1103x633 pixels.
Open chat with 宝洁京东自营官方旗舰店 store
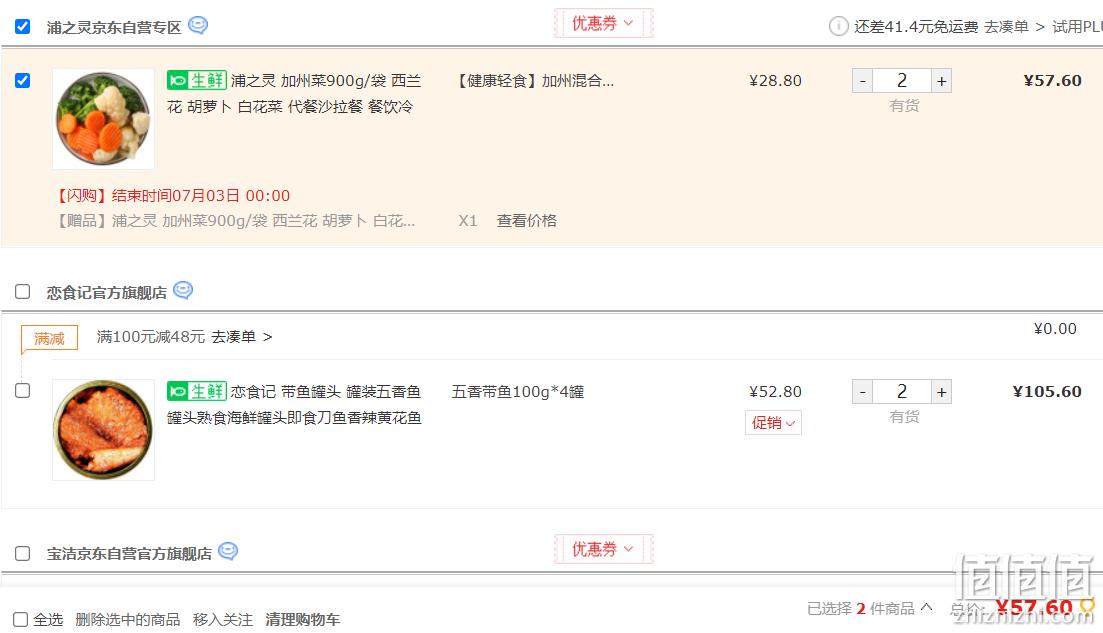[228, 551]
